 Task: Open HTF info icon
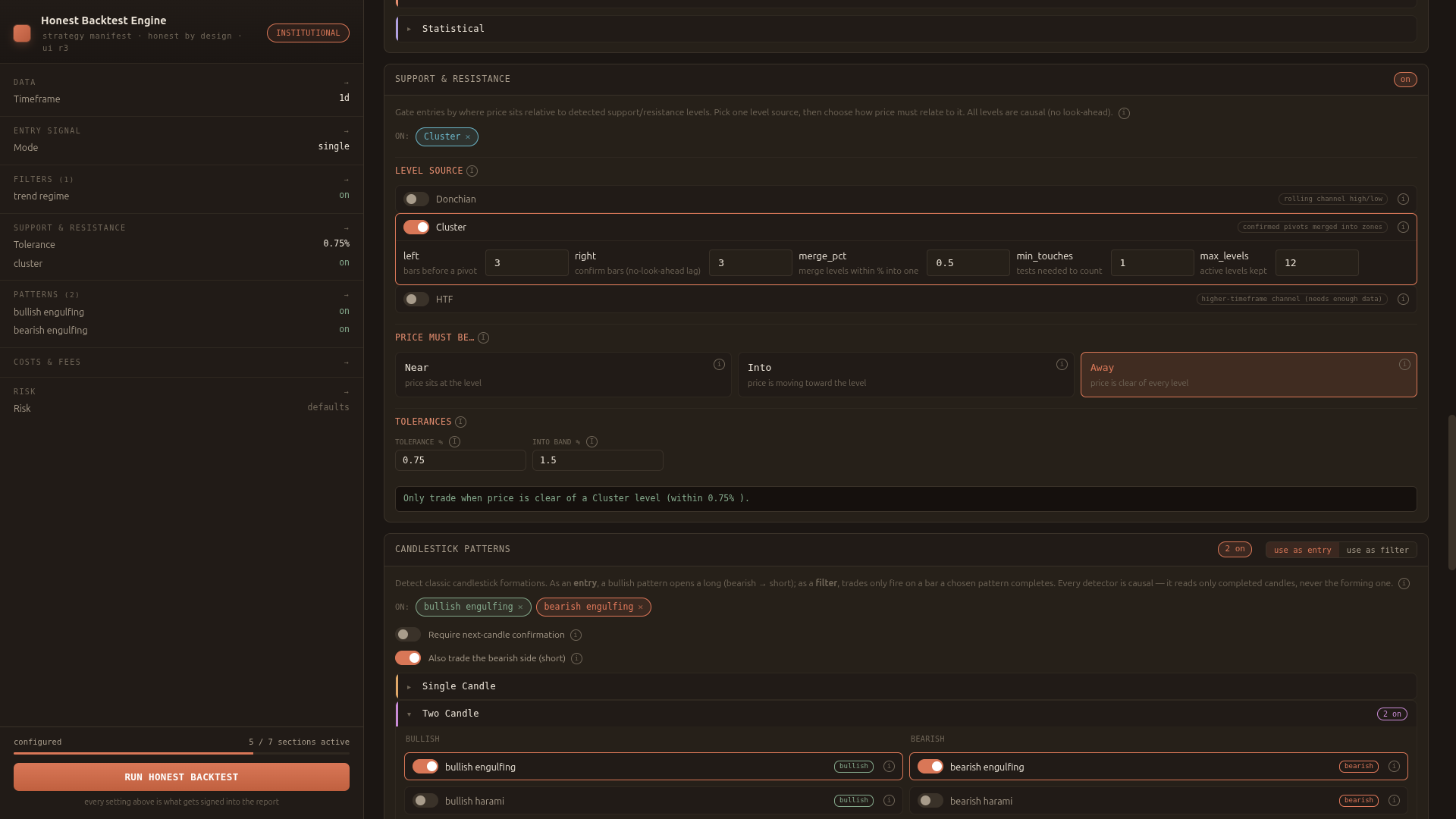(x=1403, y=299)
